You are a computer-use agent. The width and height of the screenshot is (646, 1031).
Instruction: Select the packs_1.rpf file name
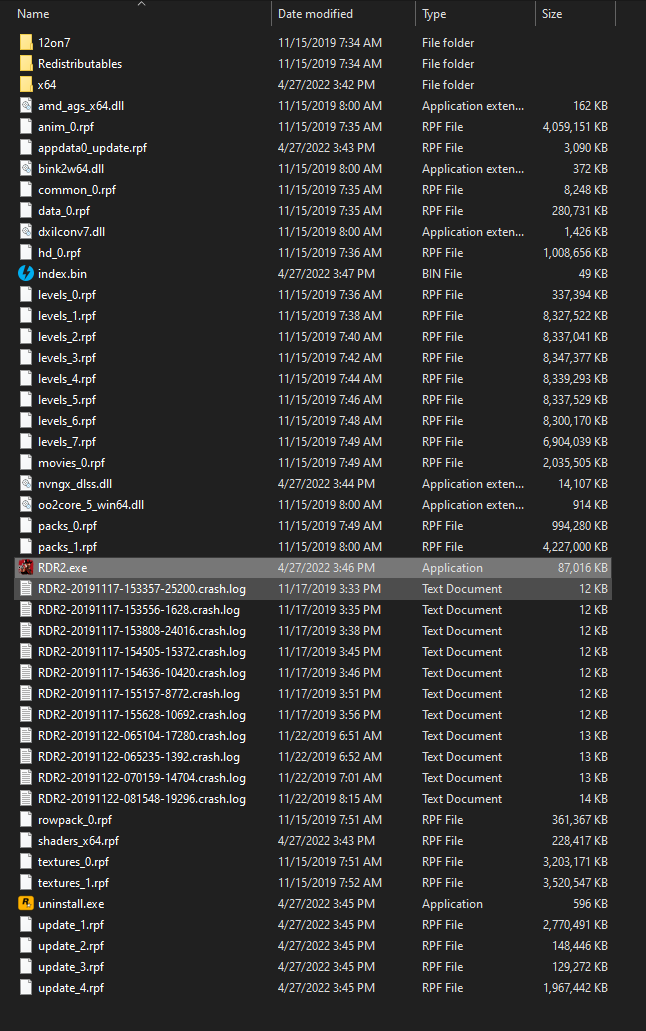(68, 547)
